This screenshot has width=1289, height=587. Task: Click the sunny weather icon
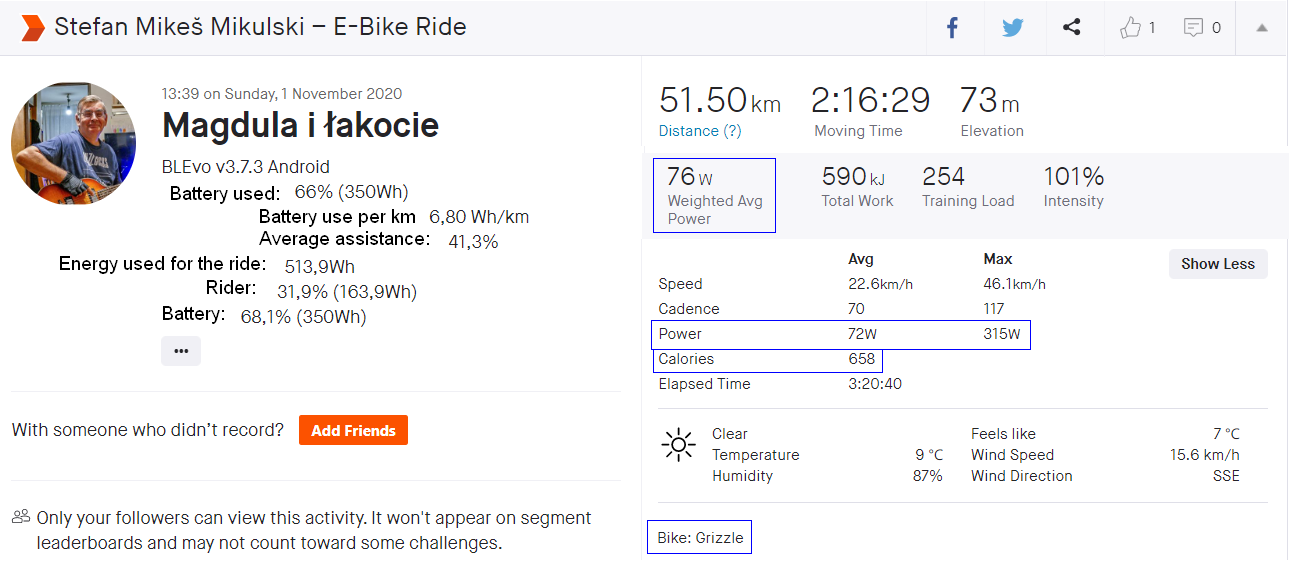pos(679,444)
